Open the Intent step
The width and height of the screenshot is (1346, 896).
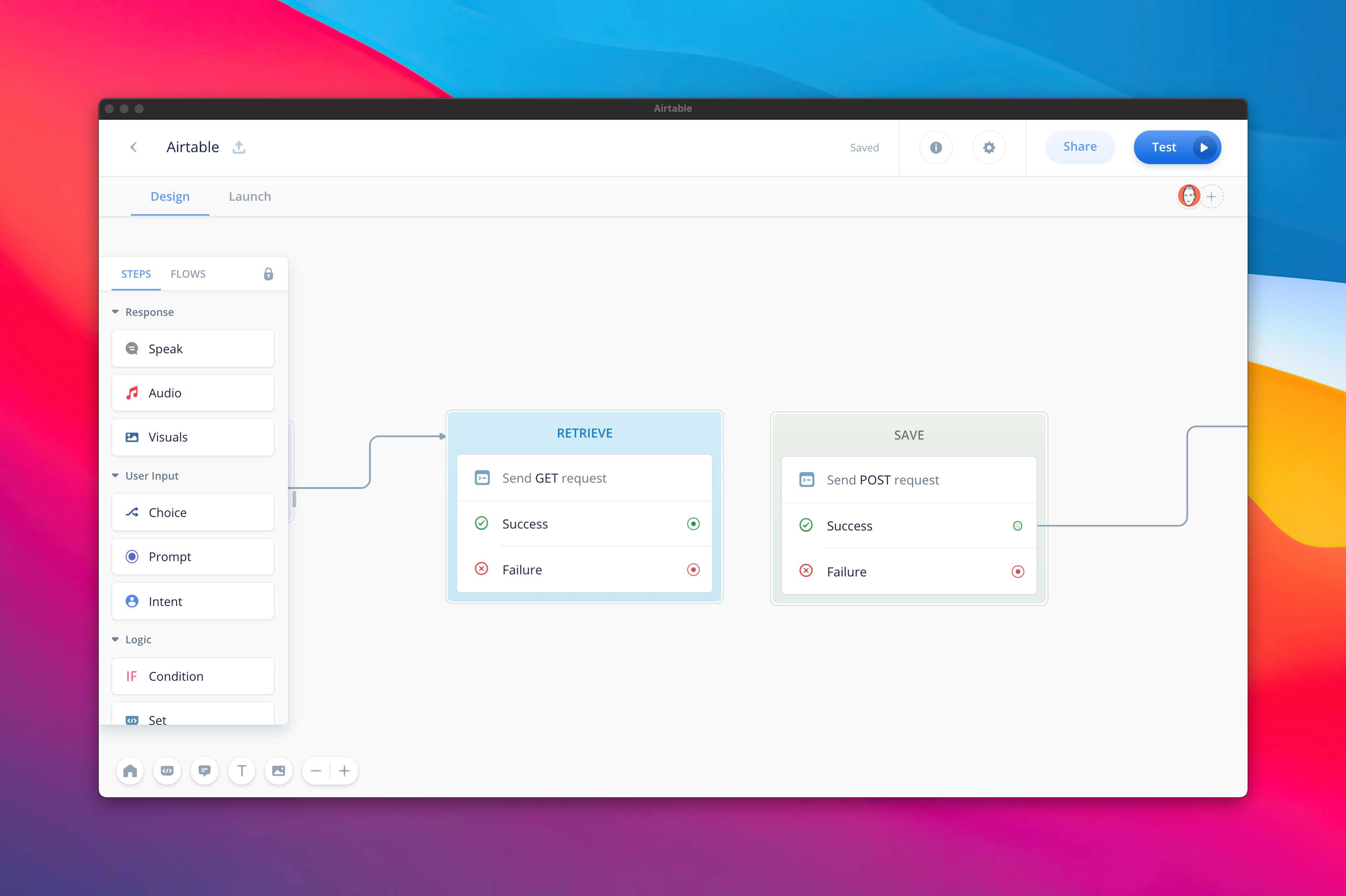tap(193, 601)
